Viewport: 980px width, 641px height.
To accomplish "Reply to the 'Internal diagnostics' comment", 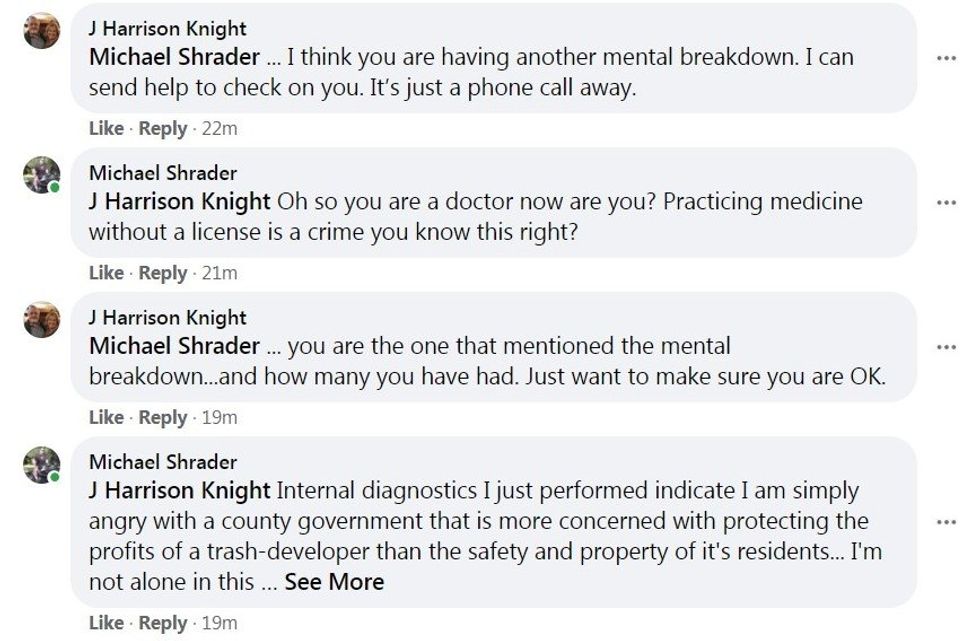I will [163, 623].
